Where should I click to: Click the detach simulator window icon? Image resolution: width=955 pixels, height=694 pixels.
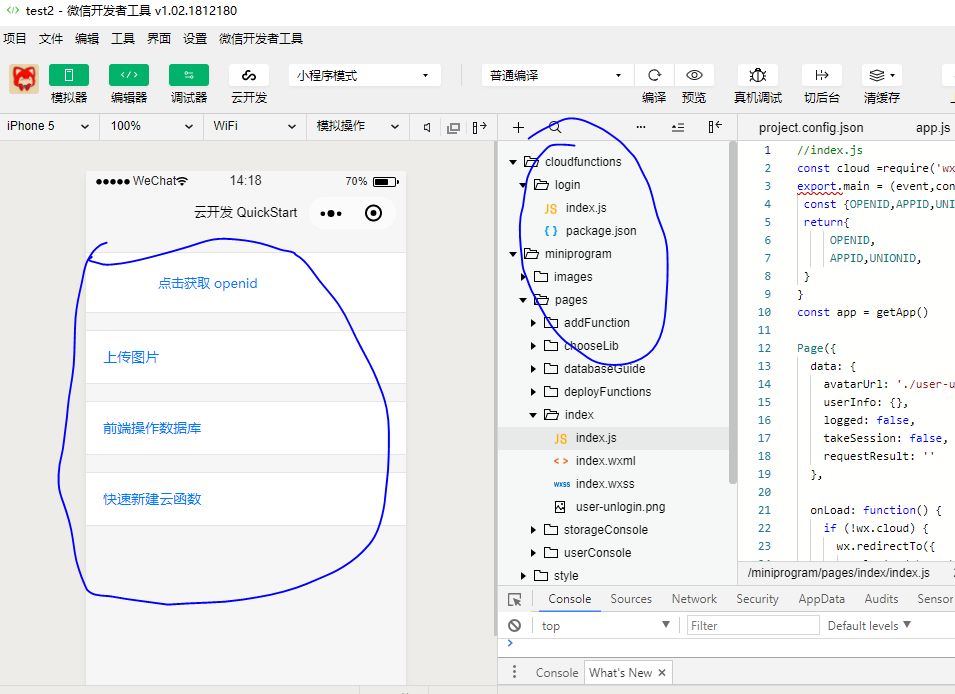[453, 127]
